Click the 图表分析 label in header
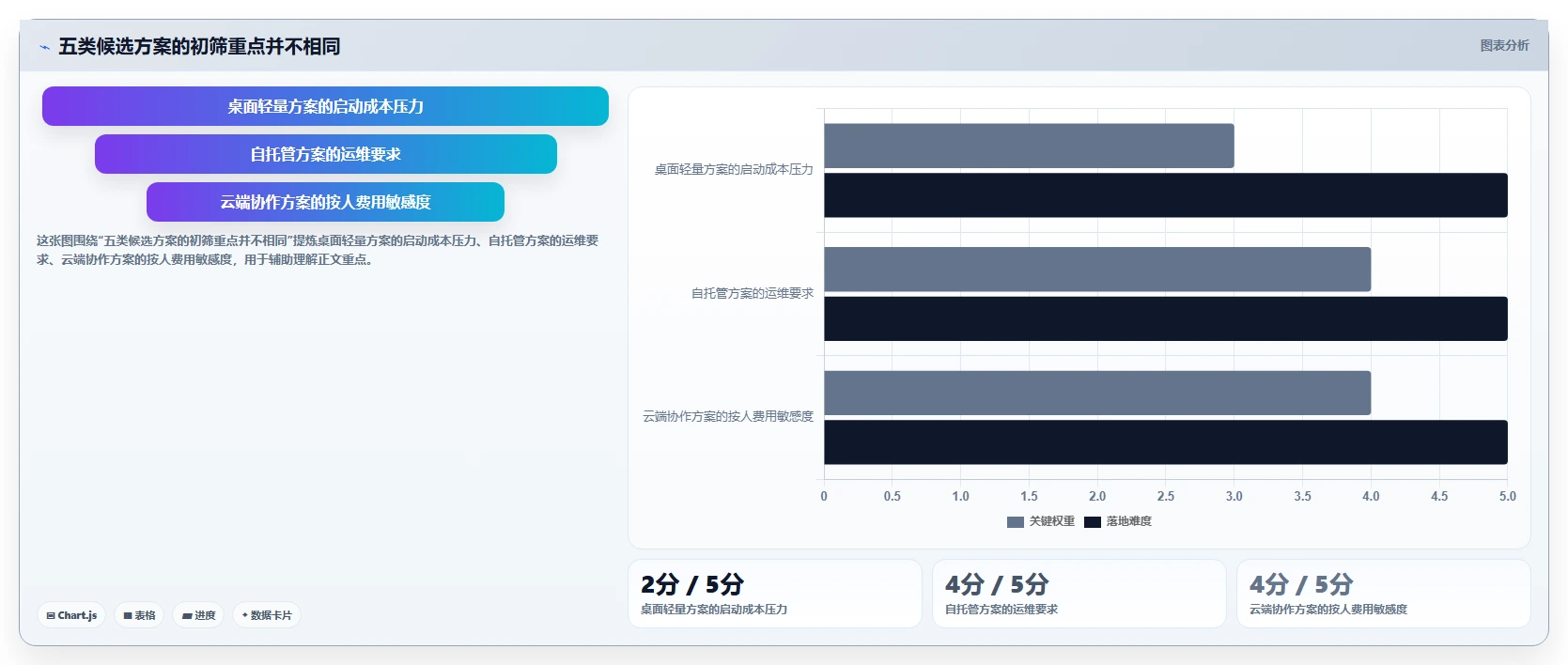Screen dimensions: 1568x665 (x=1504, y=45)
